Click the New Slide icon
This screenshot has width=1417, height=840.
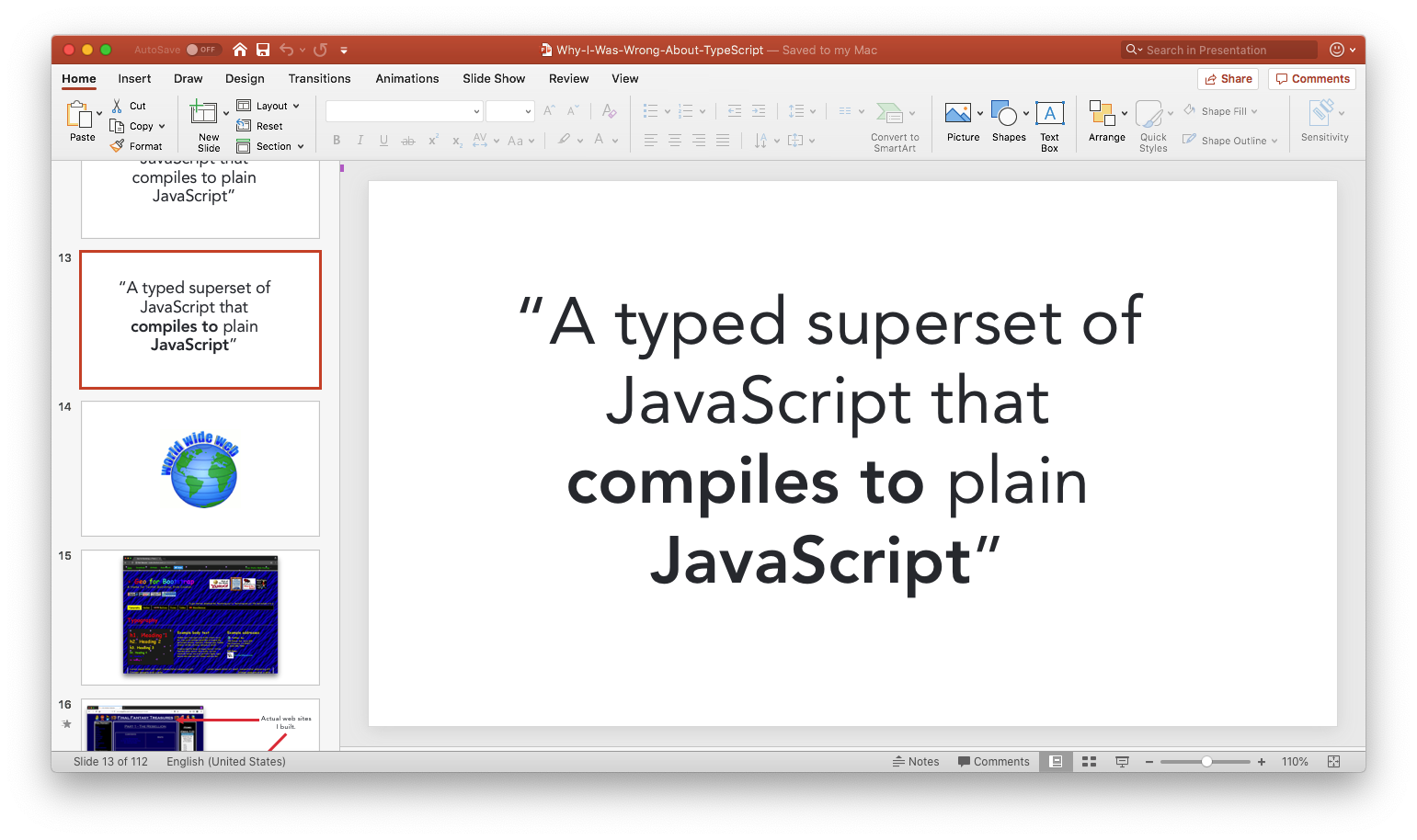click(x=204, y=114)
